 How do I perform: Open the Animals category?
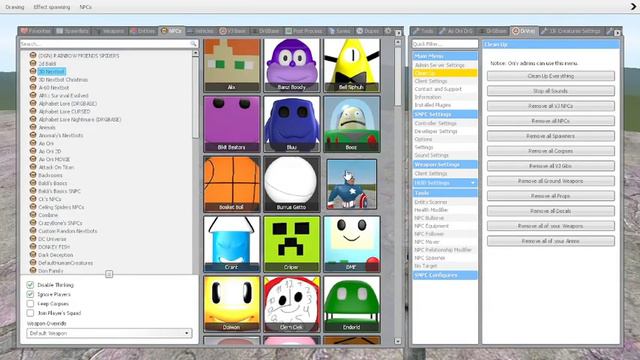(47, 127)
